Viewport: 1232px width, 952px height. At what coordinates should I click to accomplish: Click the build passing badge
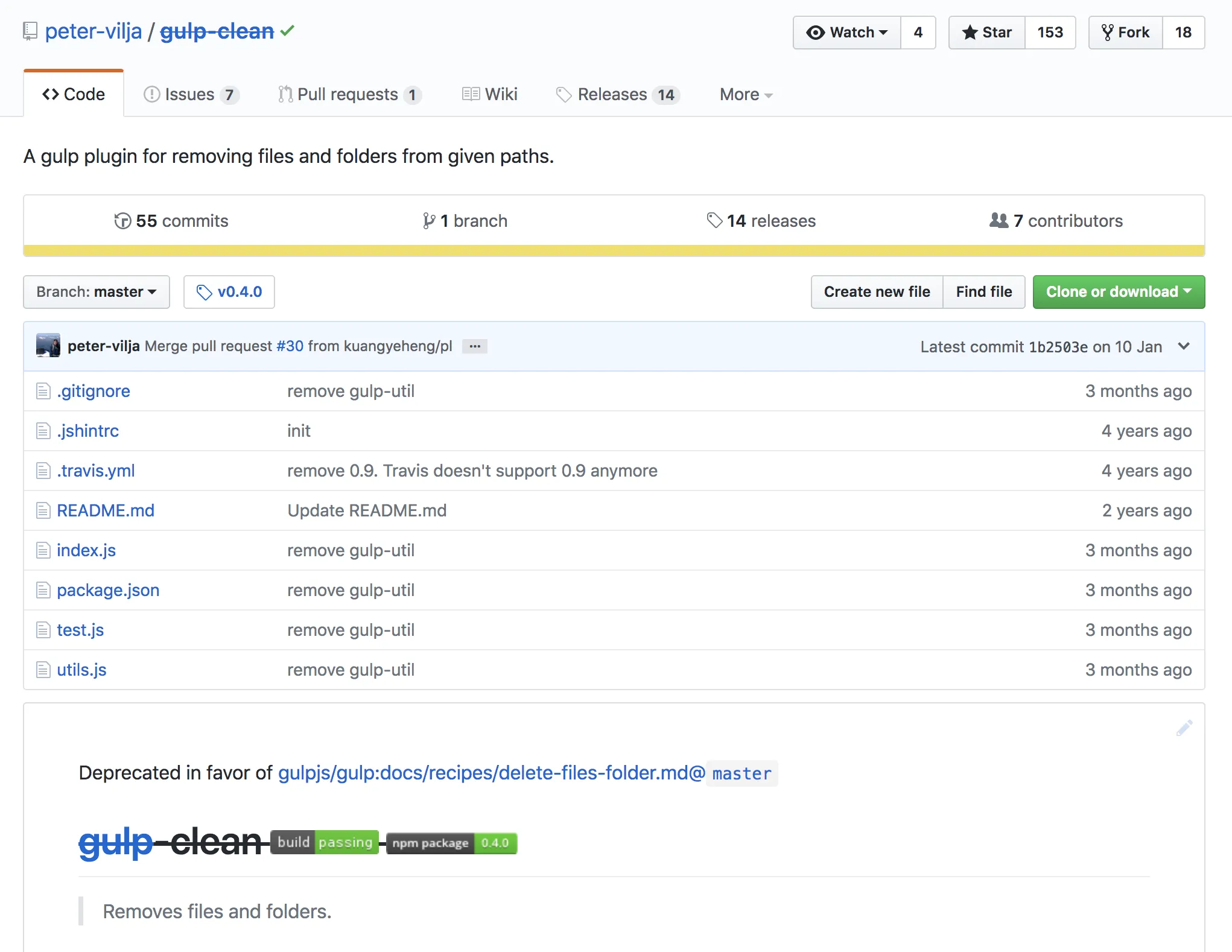324,843
